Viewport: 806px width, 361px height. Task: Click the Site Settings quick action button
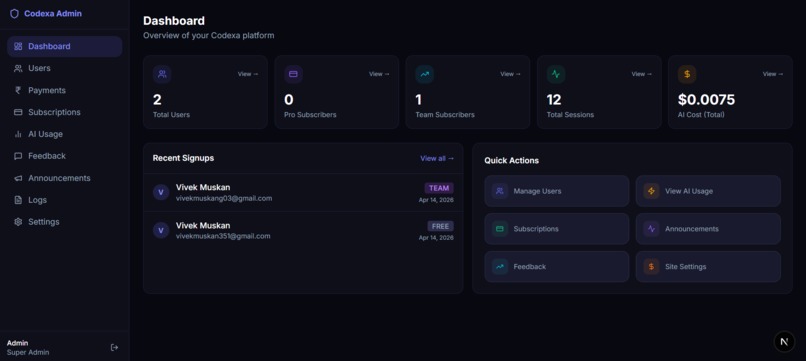pos(708,267)
